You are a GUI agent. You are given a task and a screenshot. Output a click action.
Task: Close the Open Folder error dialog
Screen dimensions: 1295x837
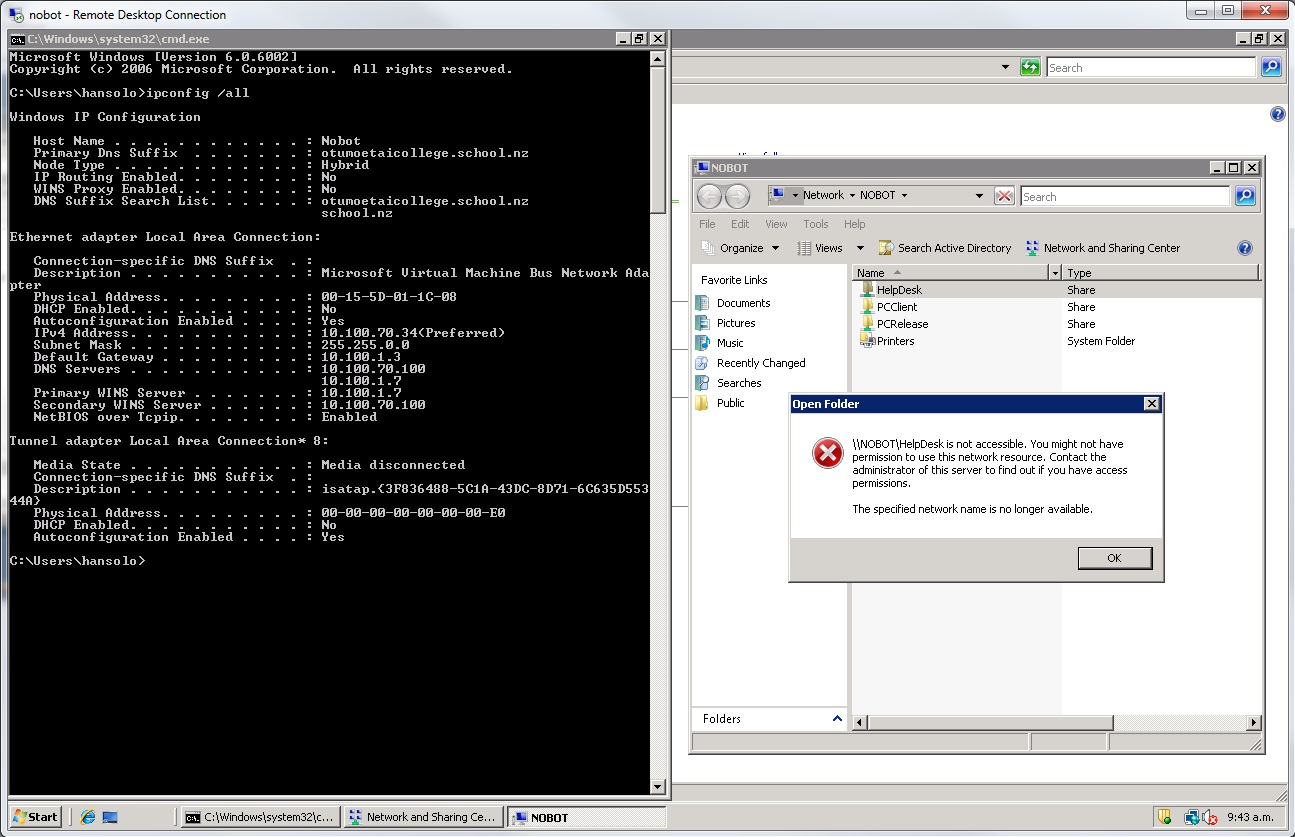[x=1152, y=404]
